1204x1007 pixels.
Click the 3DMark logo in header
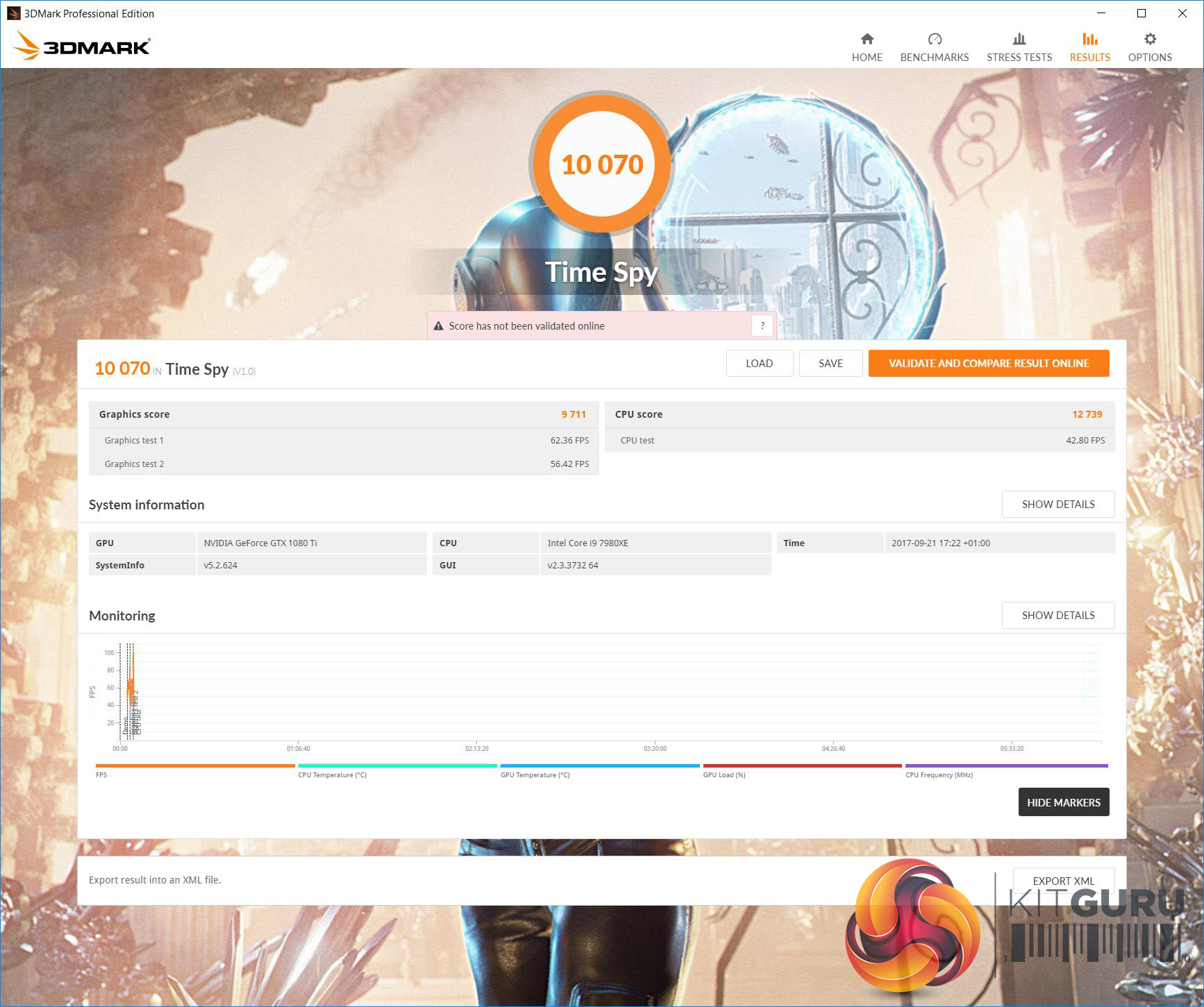[x=82, y=46]
